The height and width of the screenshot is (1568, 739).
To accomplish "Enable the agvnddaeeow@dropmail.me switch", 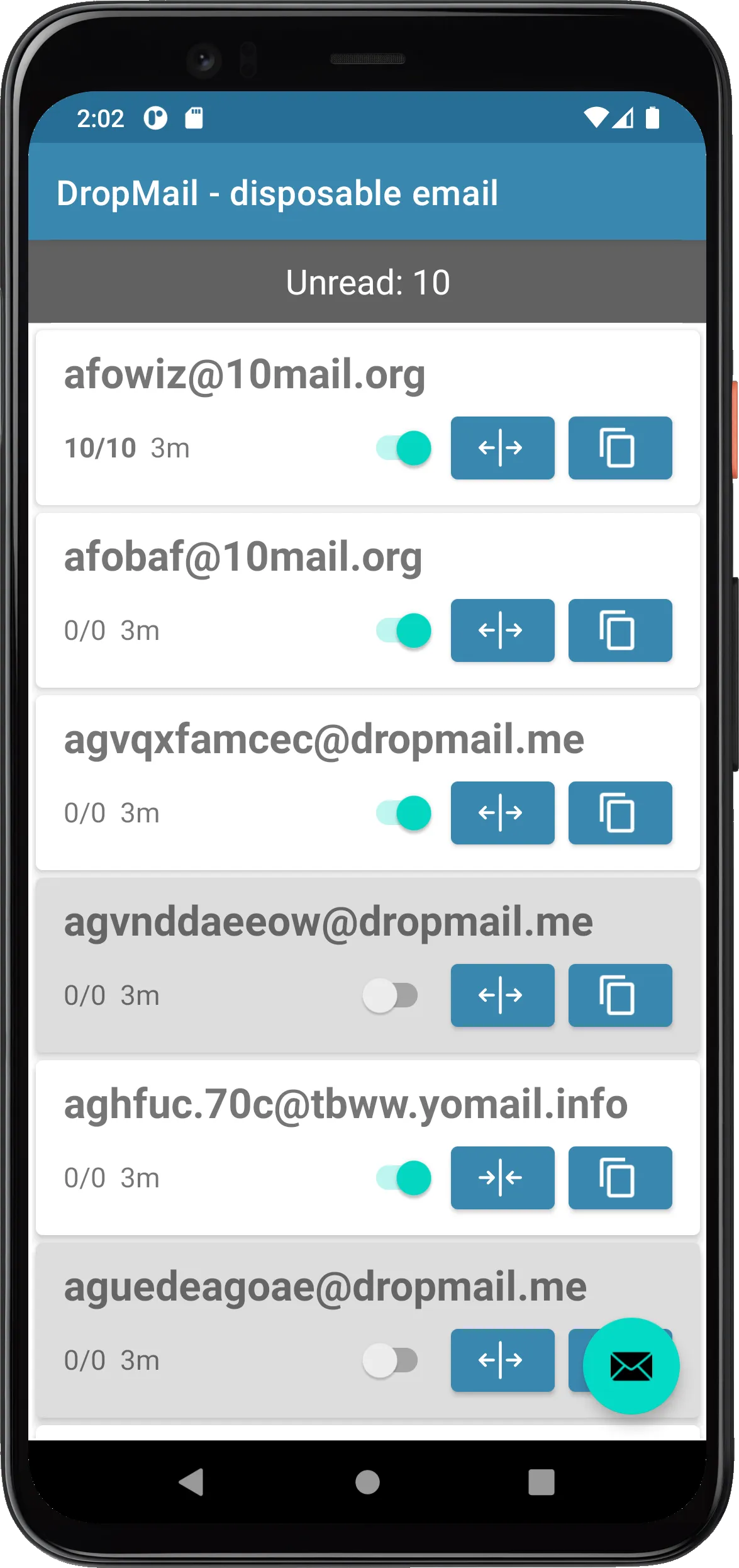I will pyautogui.click(x=390, y=995).
